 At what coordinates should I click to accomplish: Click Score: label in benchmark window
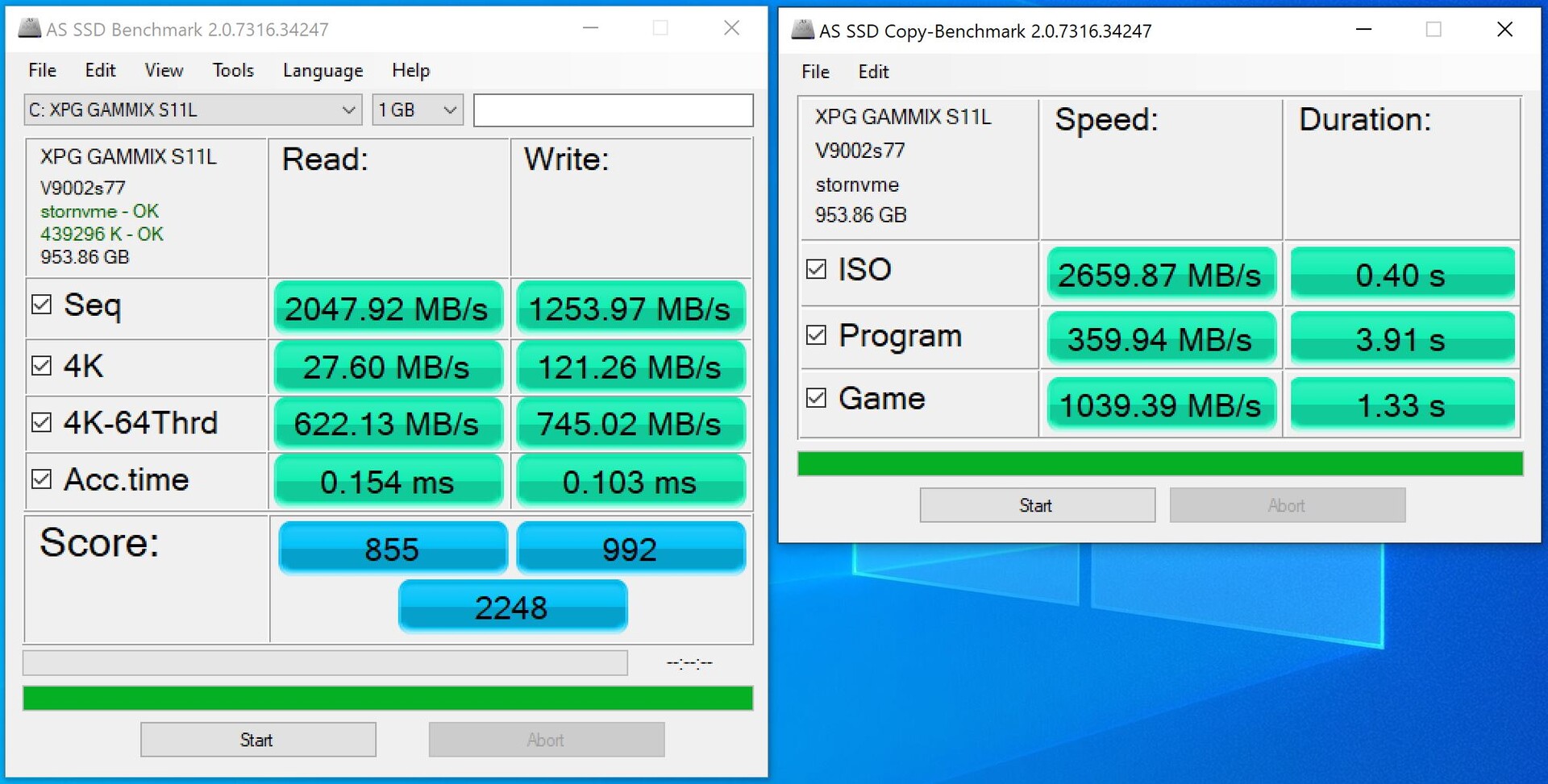tap(99, 542)
